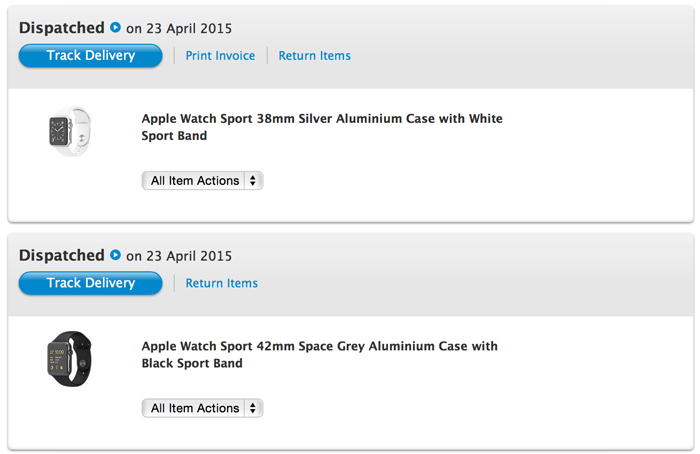The height and width of the screenshot is (454, 700).
Task: Open the white Apple Watch Sport thumbnail
Action: [x=70, y=131]
